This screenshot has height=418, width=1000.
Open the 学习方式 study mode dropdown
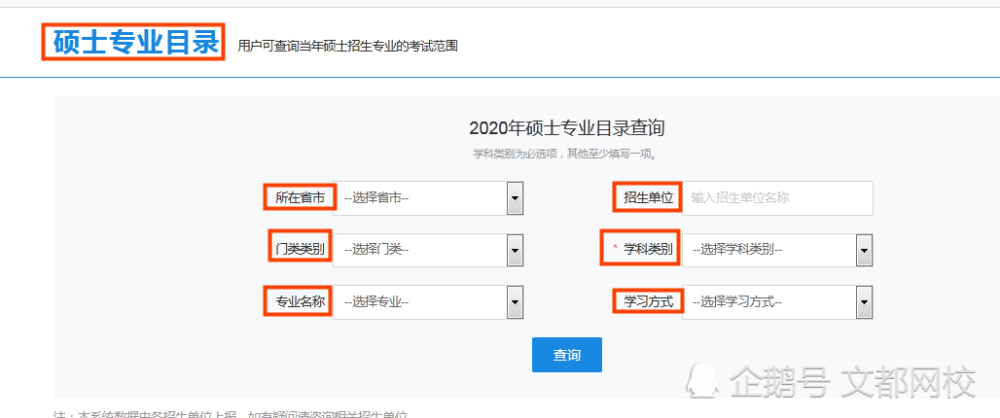[777, 302]
